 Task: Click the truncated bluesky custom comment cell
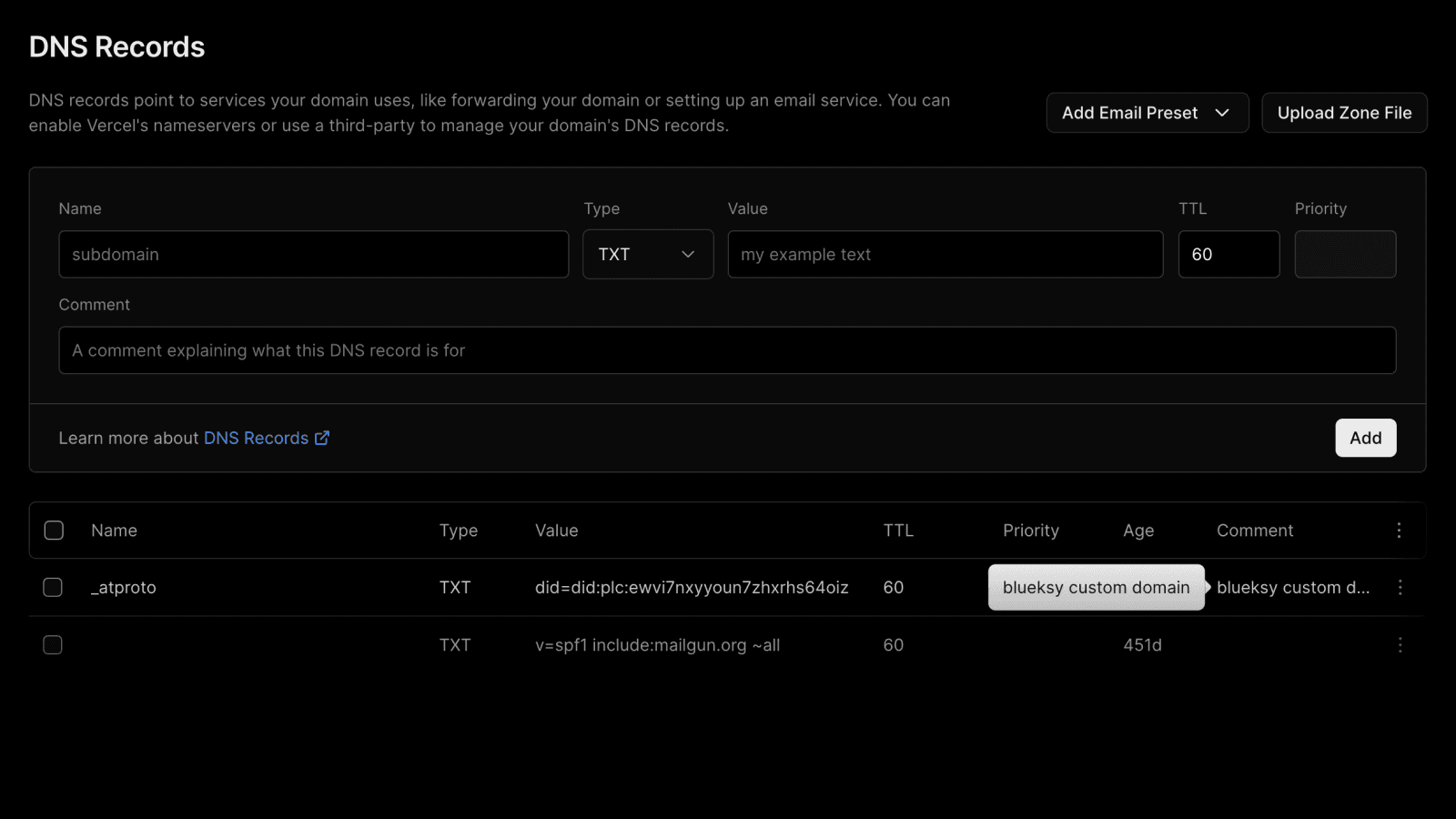pos(1292,588)
